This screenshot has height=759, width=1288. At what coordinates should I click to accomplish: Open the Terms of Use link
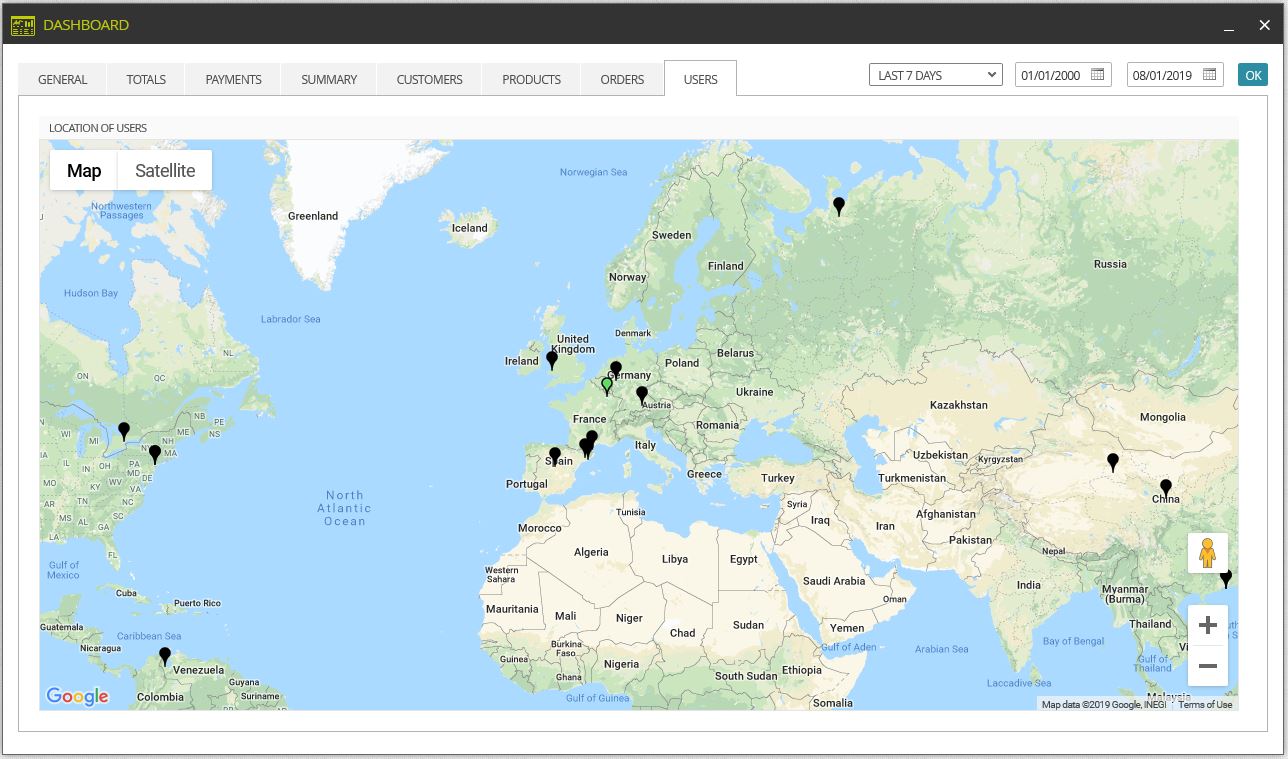1205,704
